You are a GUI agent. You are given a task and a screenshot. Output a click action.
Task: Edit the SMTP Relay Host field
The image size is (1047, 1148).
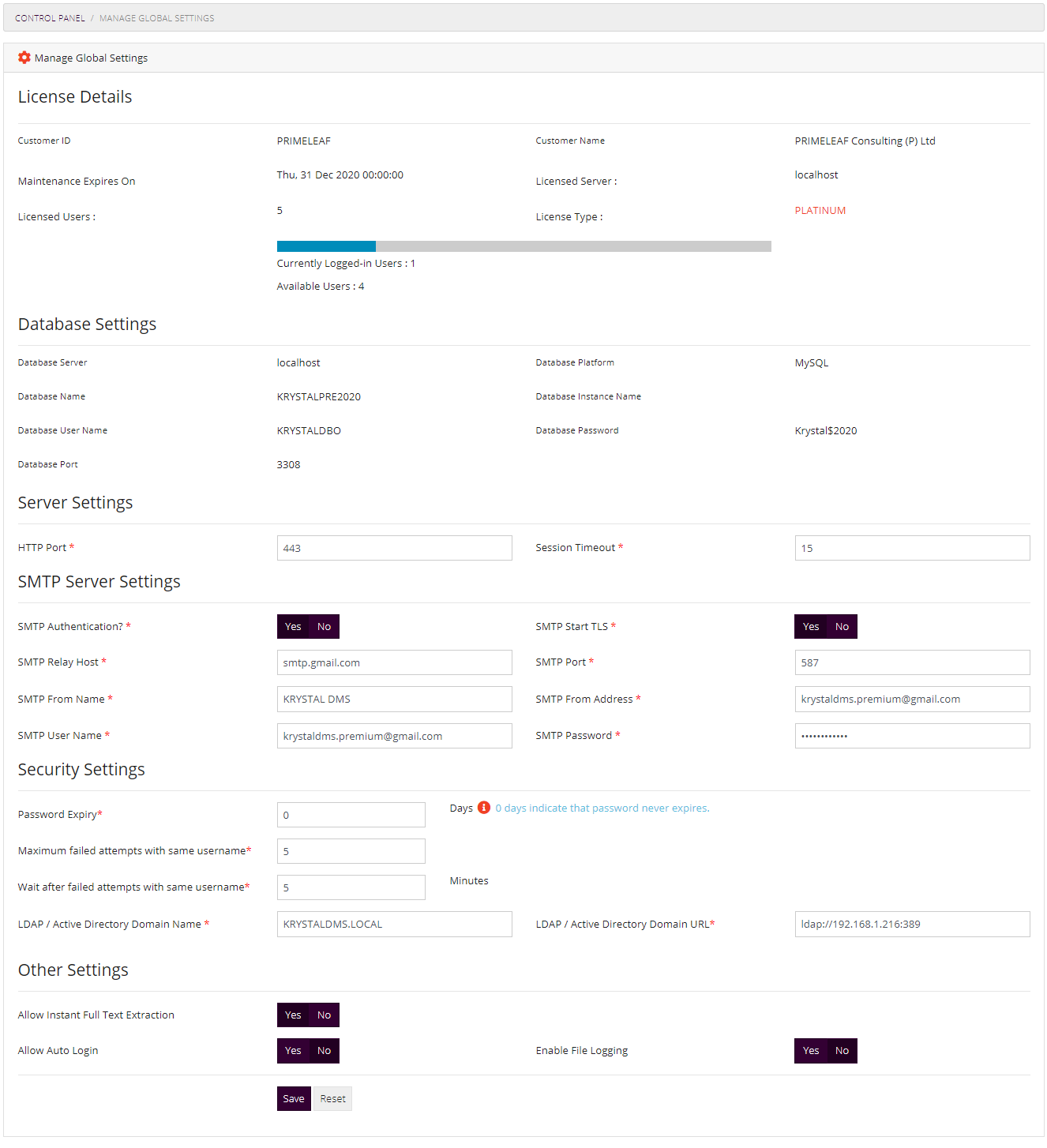pyautogui.click(x=394, y=663)
